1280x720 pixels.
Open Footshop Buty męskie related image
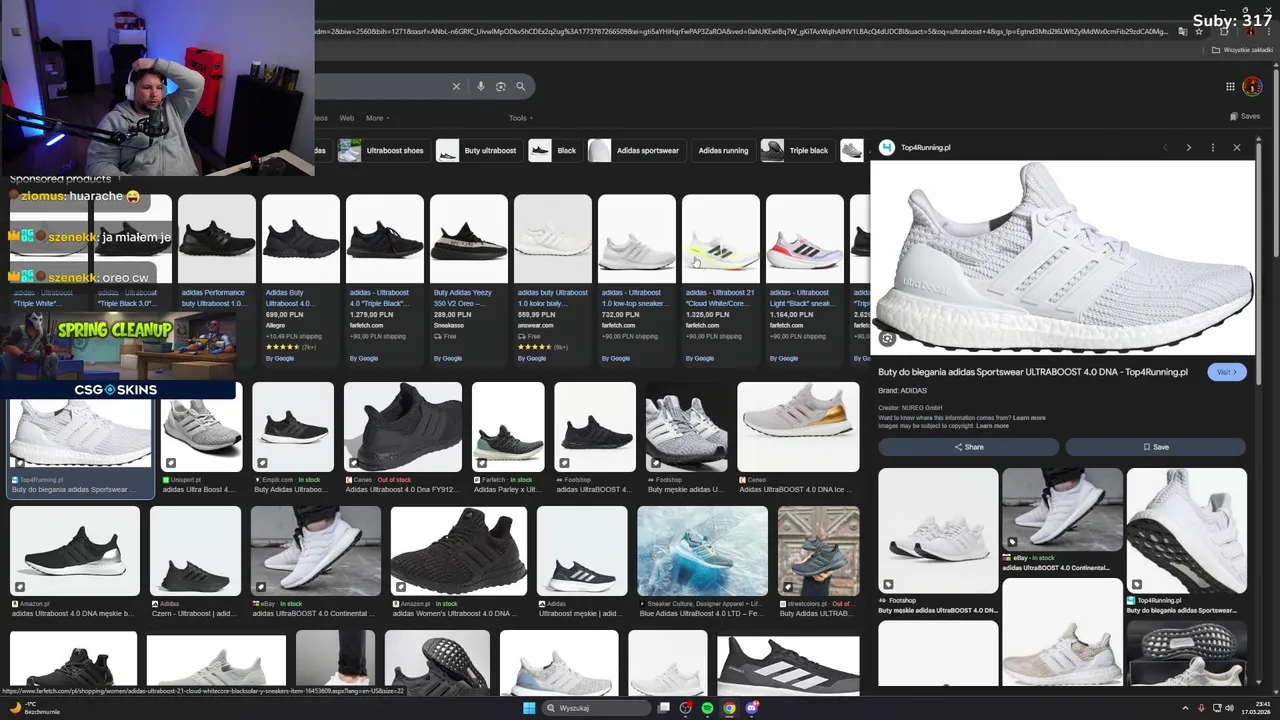(938, 541)
